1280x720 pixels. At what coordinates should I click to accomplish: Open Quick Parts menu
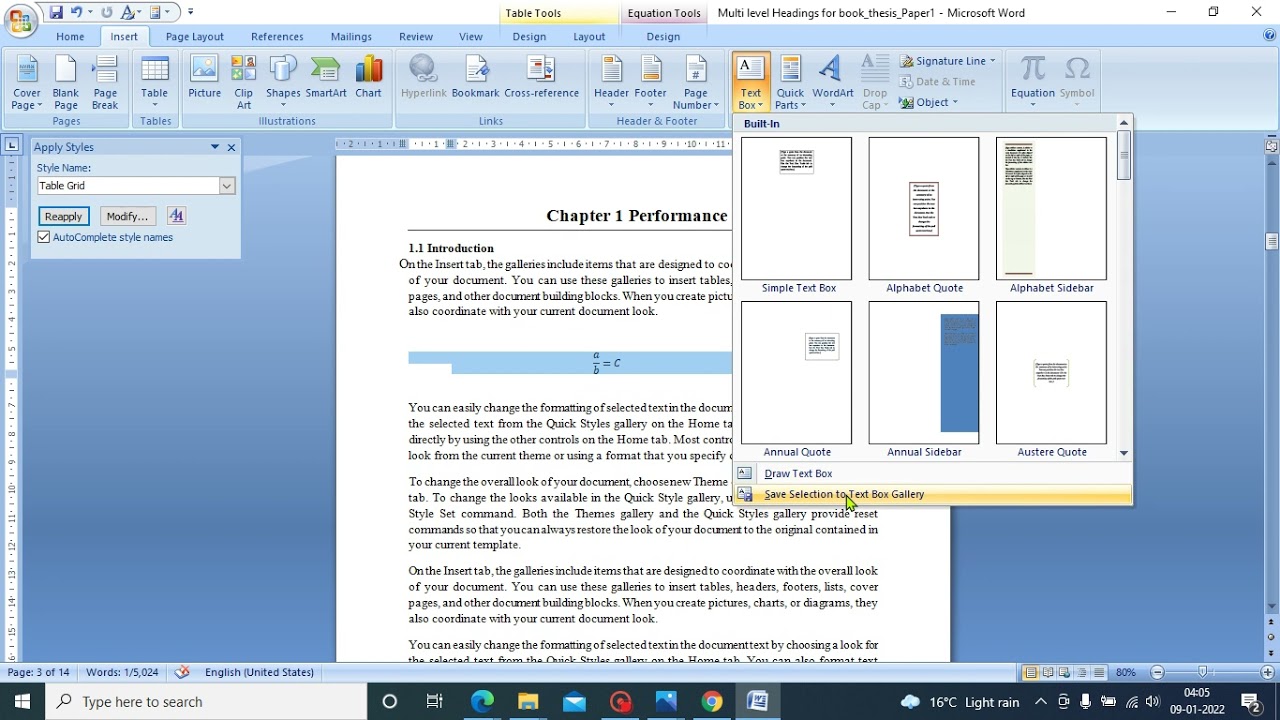click(x=790, y=83)
